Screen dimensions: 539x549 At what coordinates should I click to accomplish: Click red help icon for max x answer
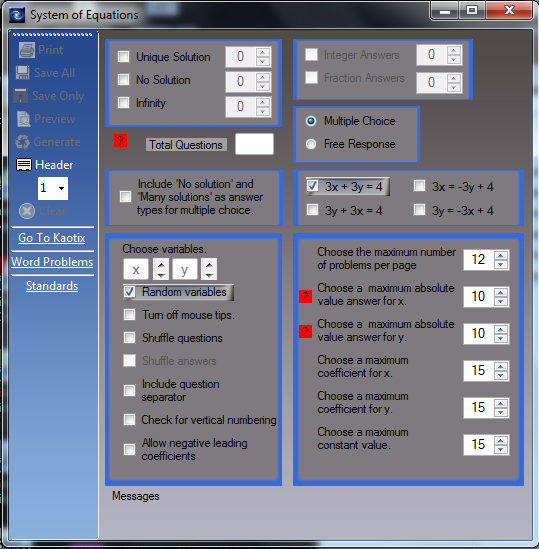pyautogui.click(x=305, y=296)
